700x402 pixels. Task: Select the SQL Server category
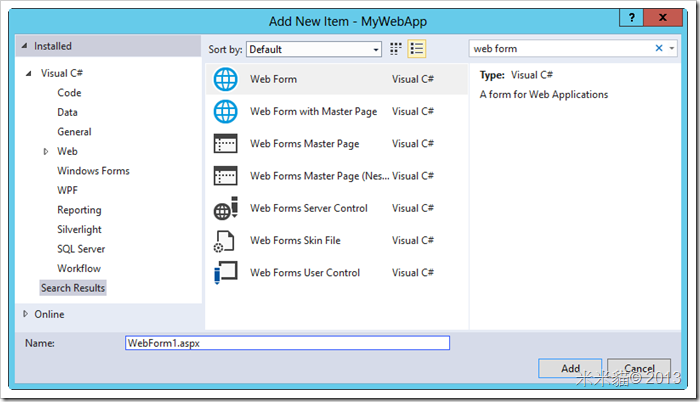tap(81, 249)
